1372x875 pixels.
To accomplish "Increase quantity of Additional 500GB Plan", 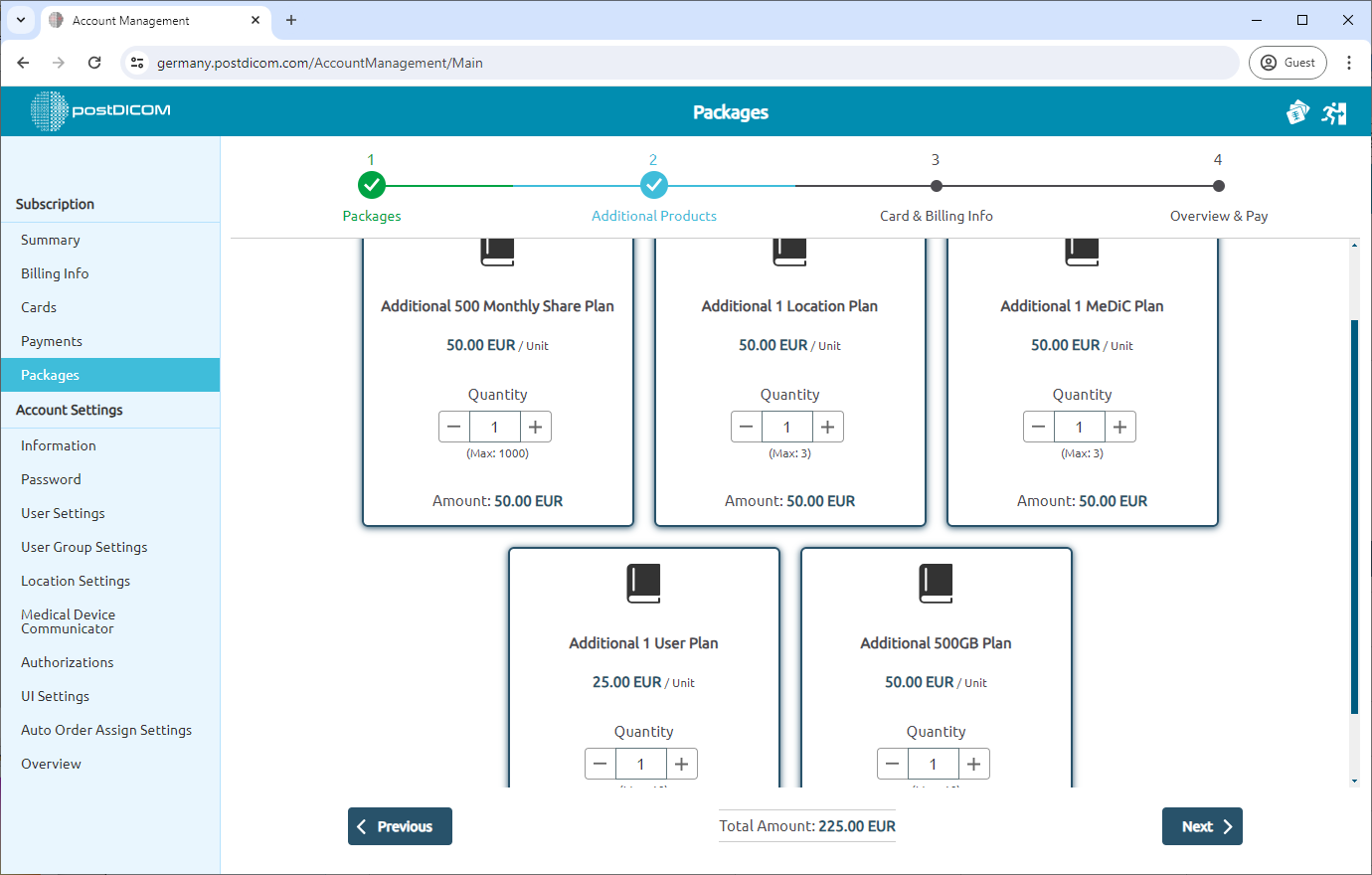I will pyautogui.click(x=973, y=764).
